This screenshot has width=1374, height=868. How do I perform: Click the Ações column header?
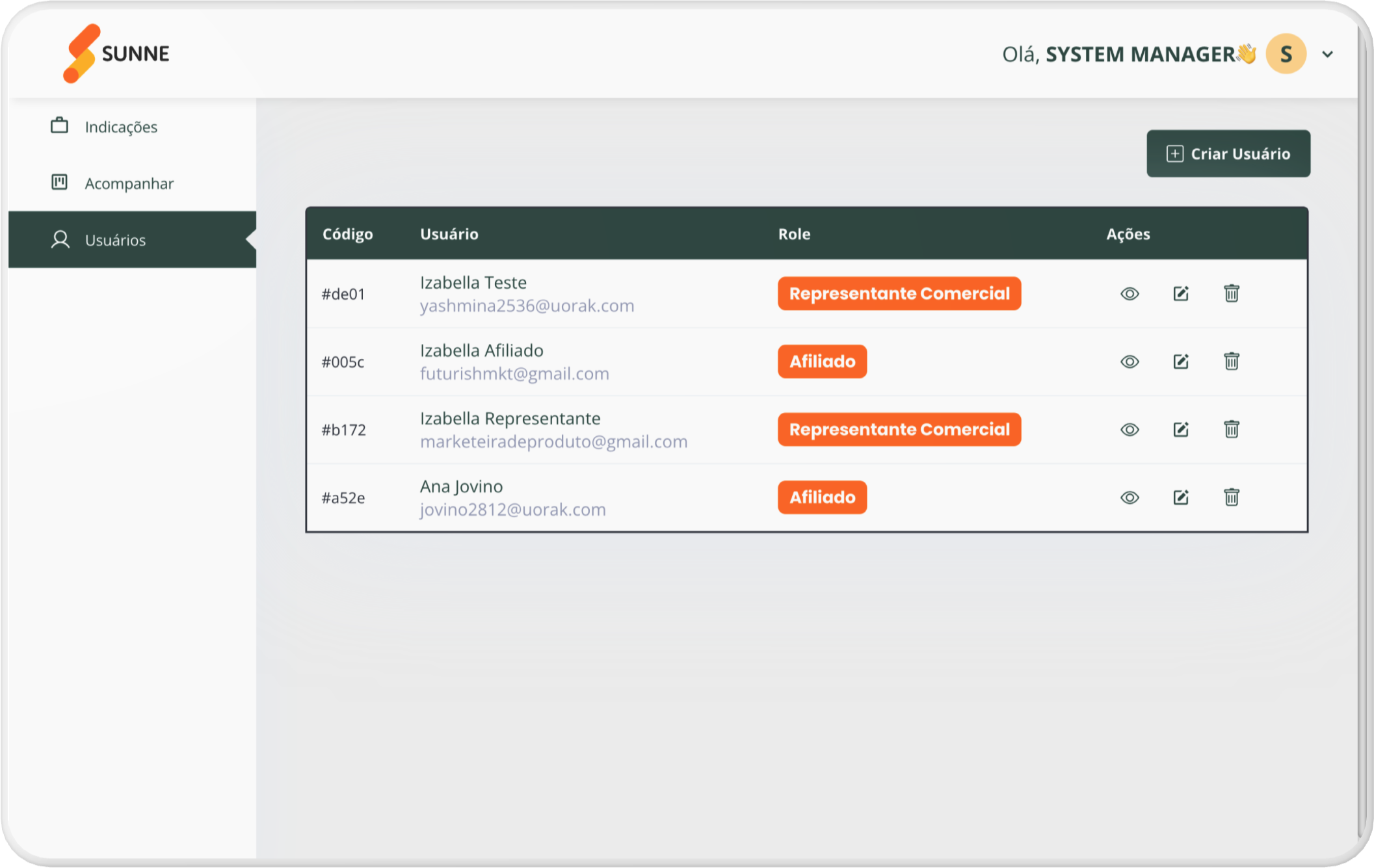tap(1128, 234)
